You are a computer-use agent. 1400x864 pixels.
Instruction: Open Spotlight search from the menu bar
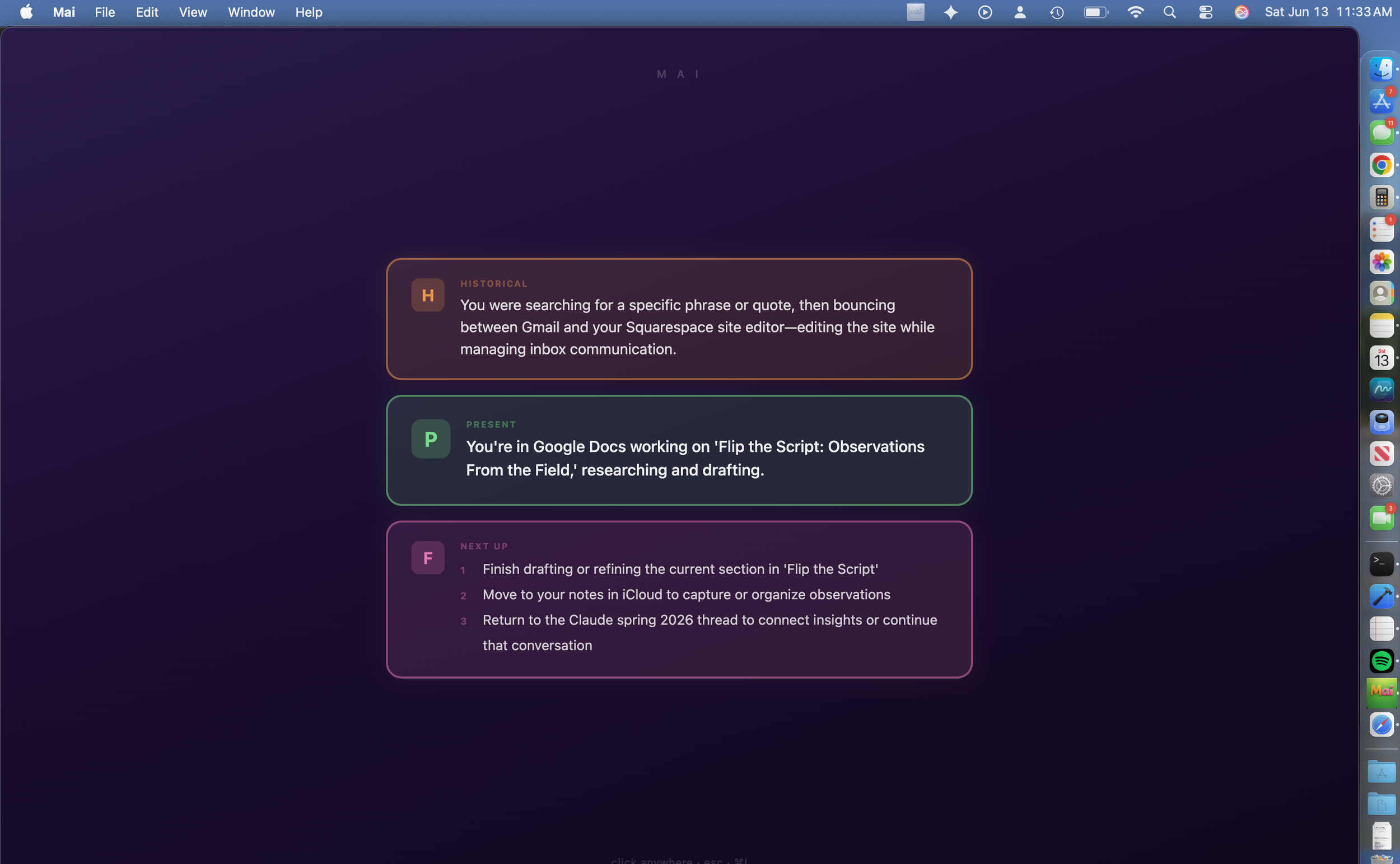pos(1169,12)
